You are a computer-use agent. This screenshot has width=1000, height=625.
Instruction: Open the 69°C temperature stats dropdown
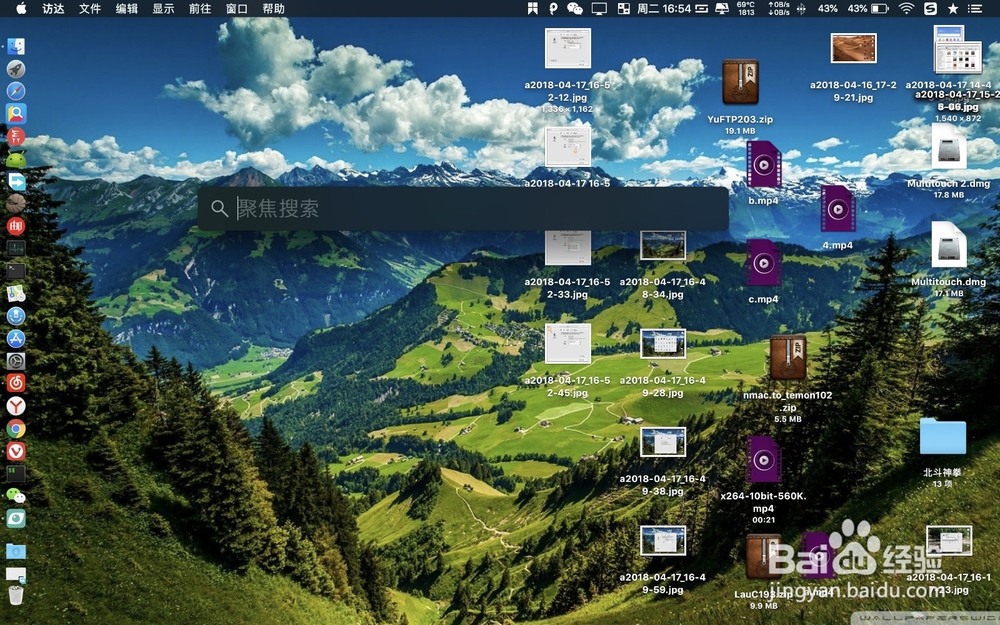744,10
